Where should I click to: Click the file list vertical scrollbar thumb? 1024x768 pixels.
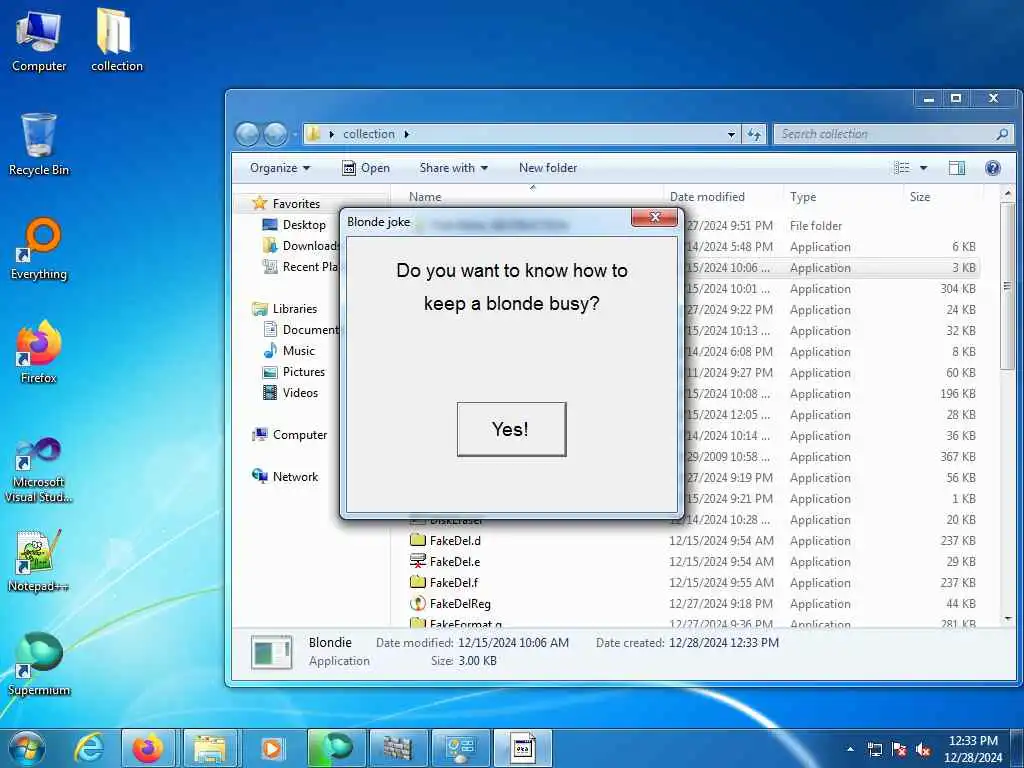[1008, 286]
